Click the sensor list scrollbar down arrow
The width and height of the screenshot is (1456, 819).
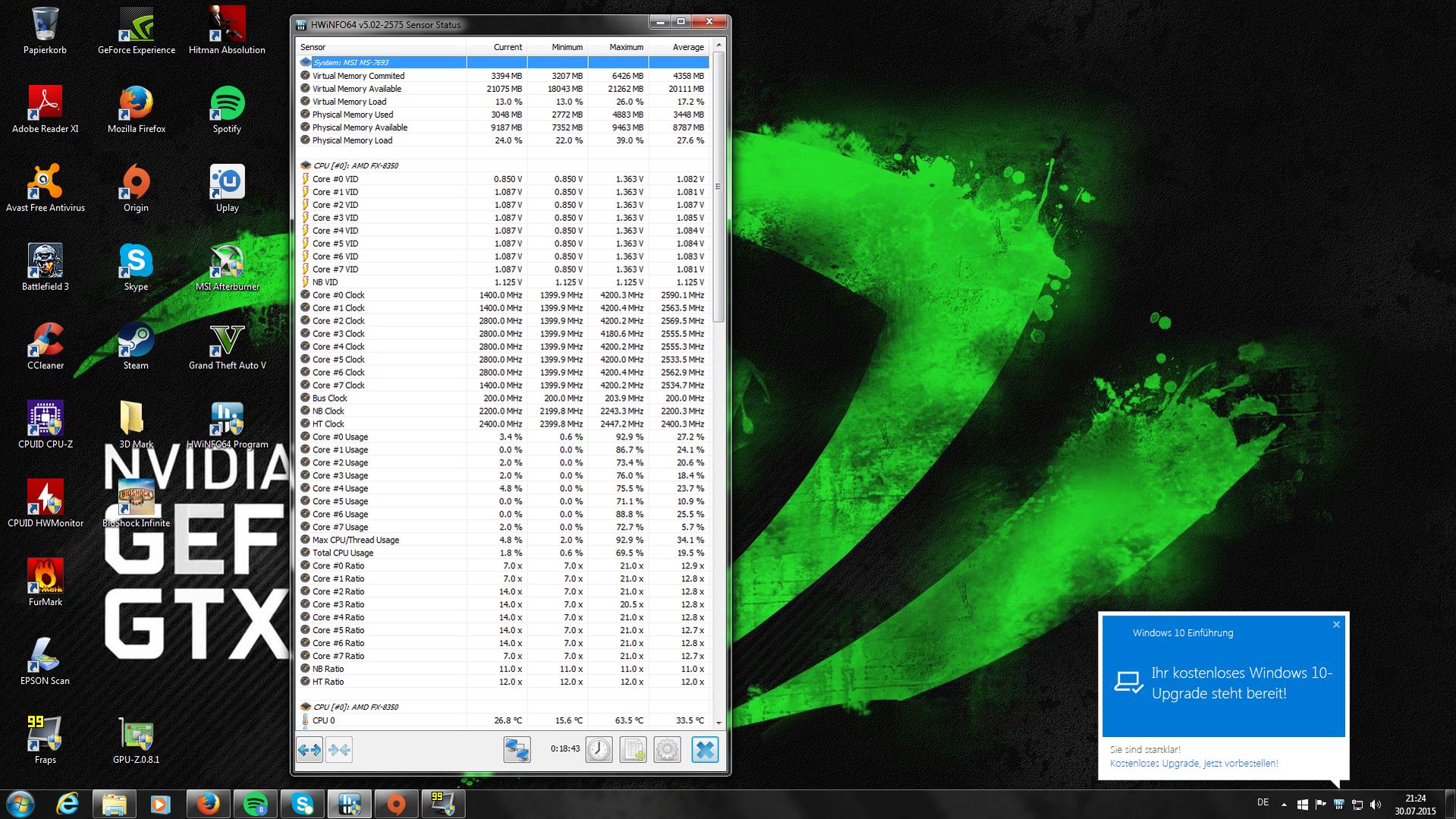[719, 722]
